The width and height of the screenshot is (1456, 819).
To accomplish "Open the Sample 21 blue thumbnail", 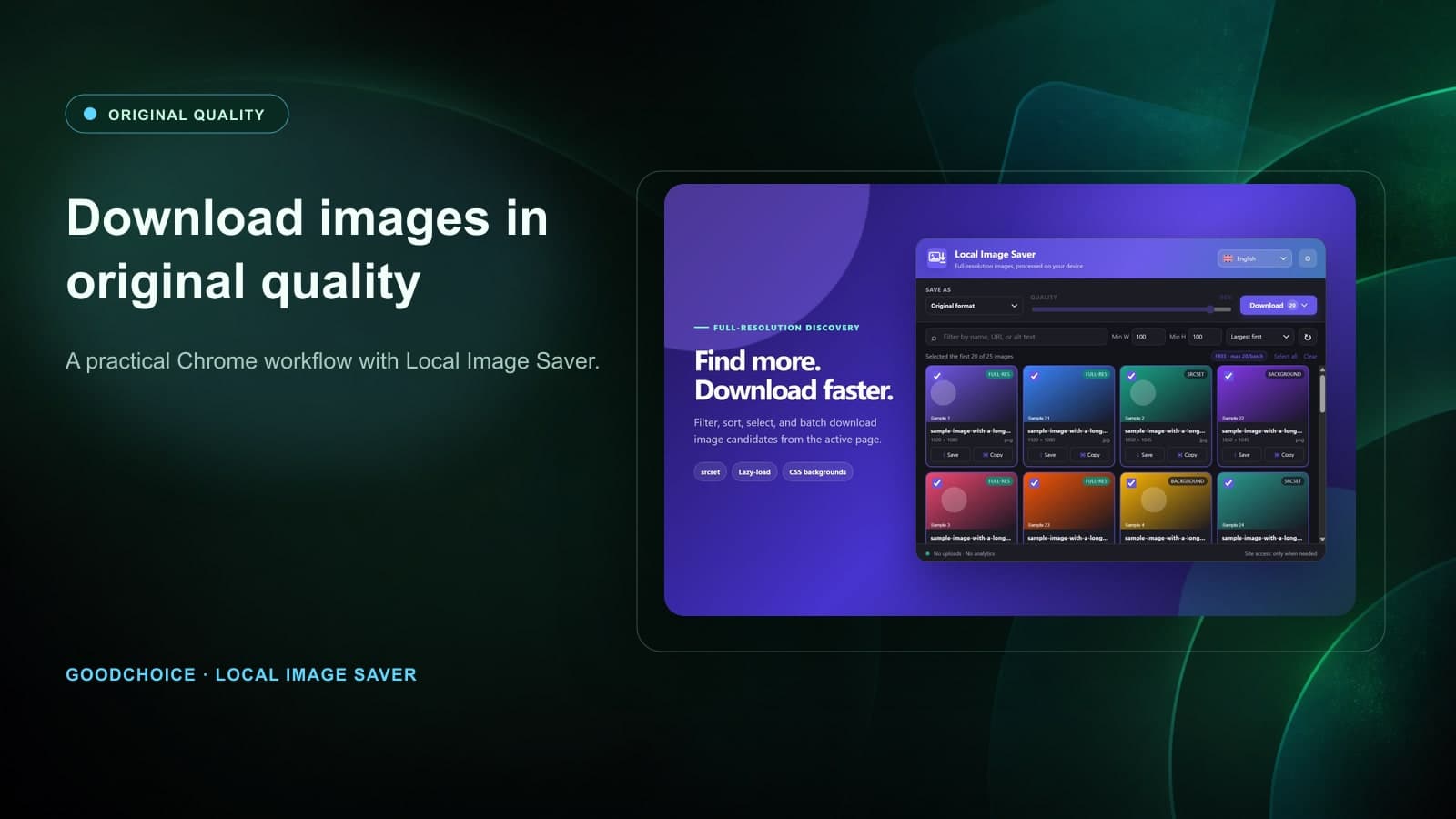I will [1068, 394].
